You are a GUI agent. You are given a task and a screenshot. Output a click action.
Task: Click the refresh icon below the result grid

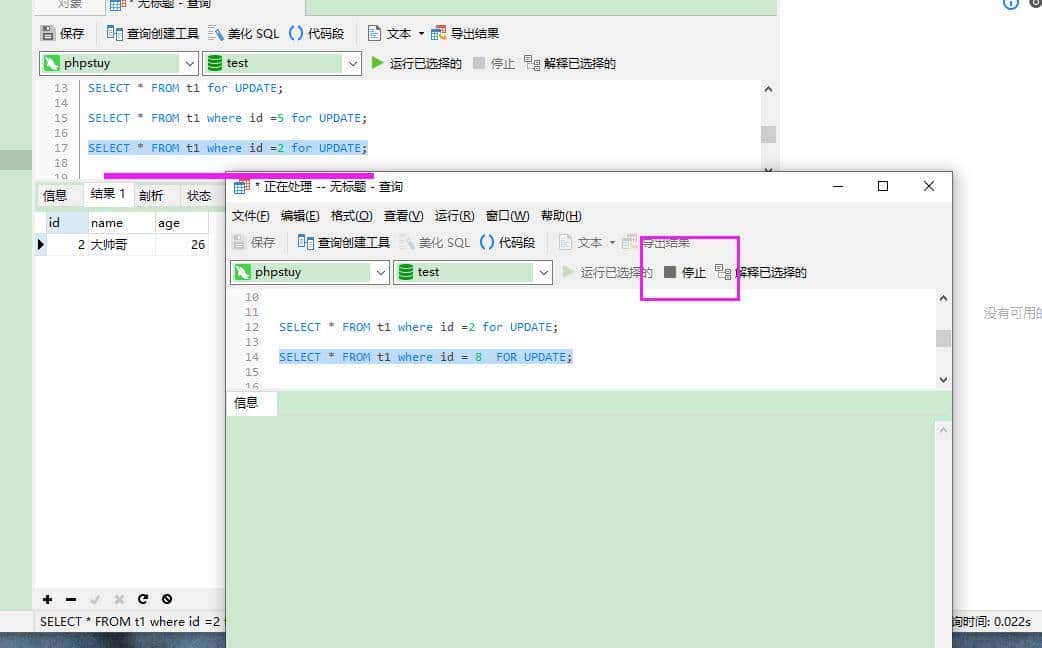point(145,599)
